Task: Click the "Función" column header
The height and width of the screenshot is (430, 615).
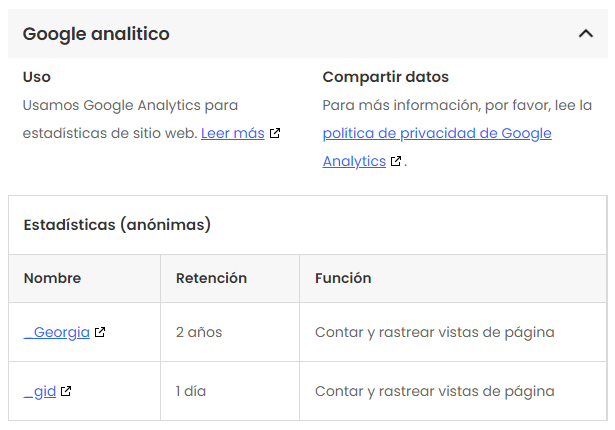Action: click(x=343, y=278)
